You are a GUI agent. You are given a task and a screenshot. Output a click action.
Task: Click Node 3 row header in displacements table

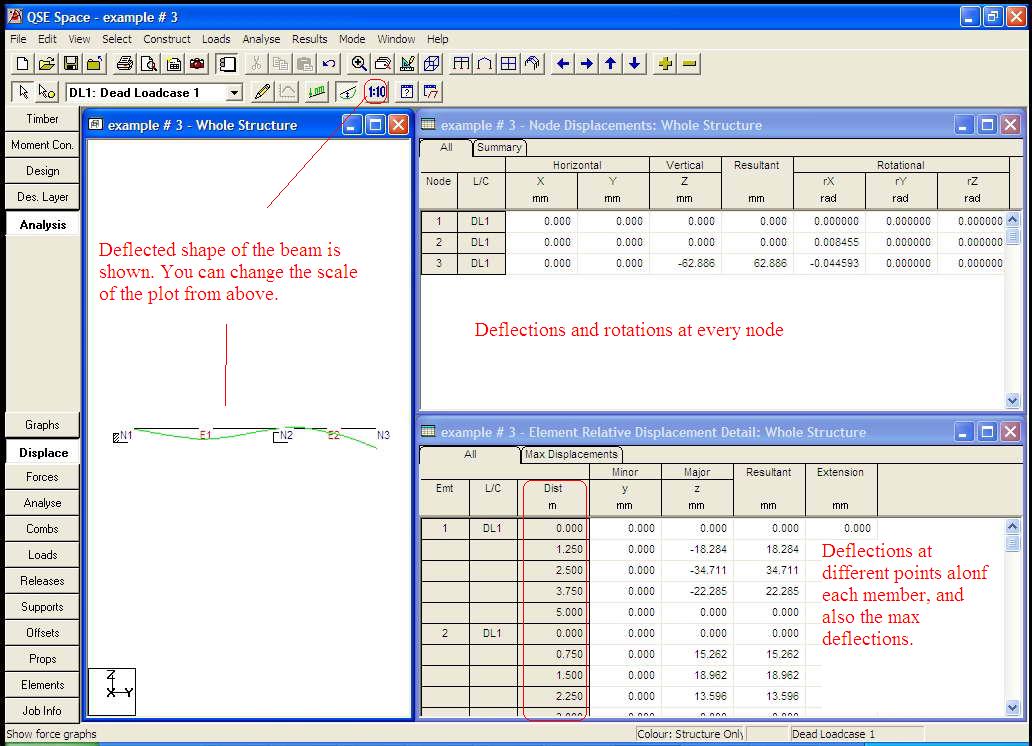[x=439, y=263]
